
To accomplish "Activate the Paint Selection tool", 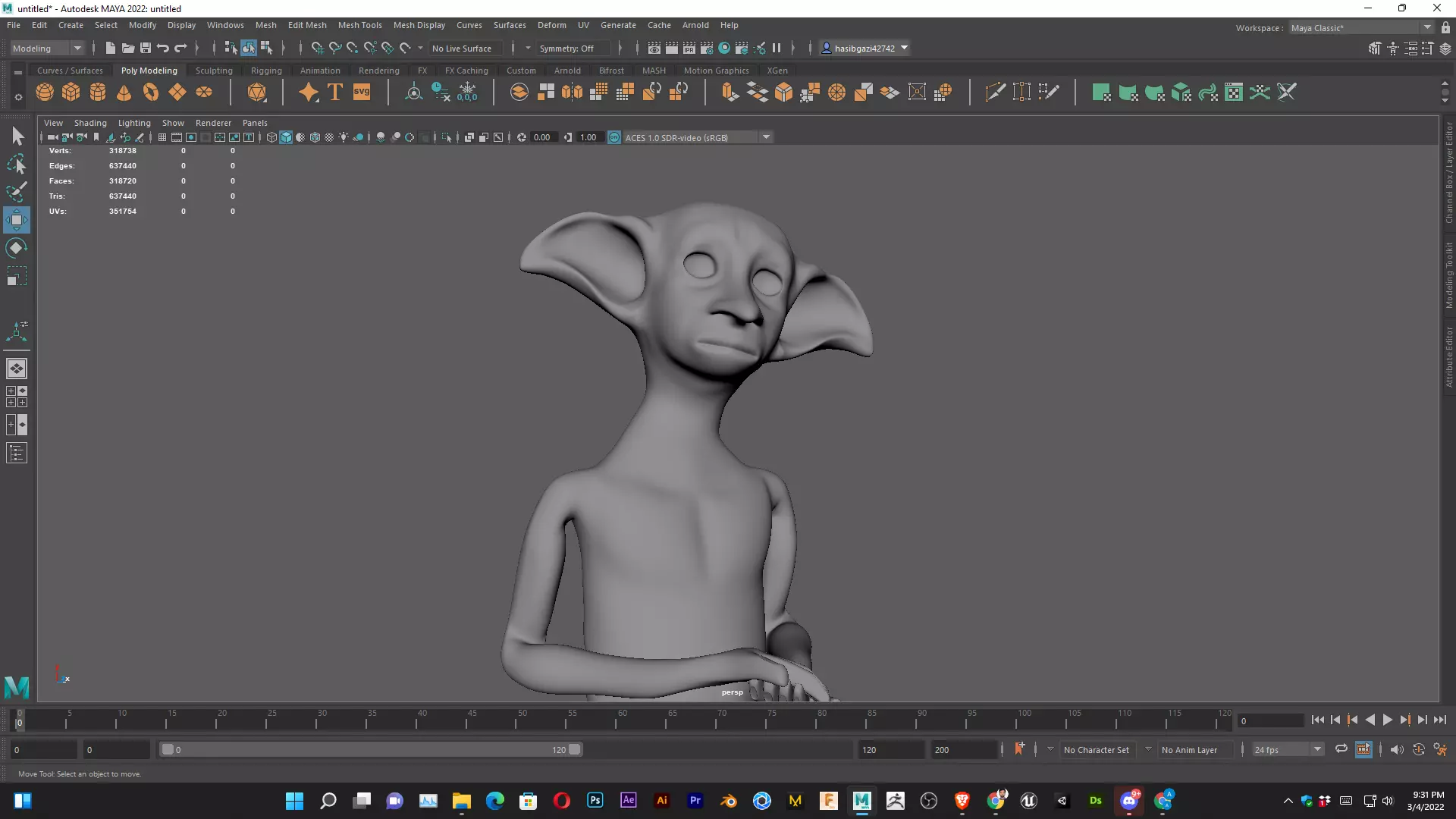I will [17, 192].
